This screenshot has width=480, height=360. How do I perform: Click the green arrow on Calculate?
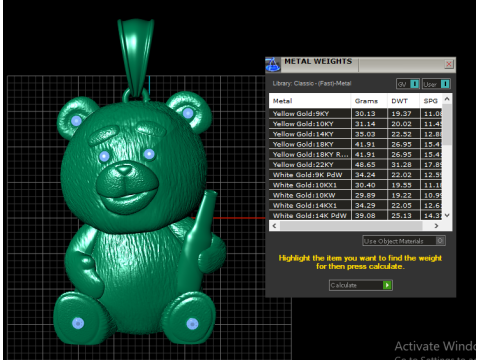click(387, 285)
